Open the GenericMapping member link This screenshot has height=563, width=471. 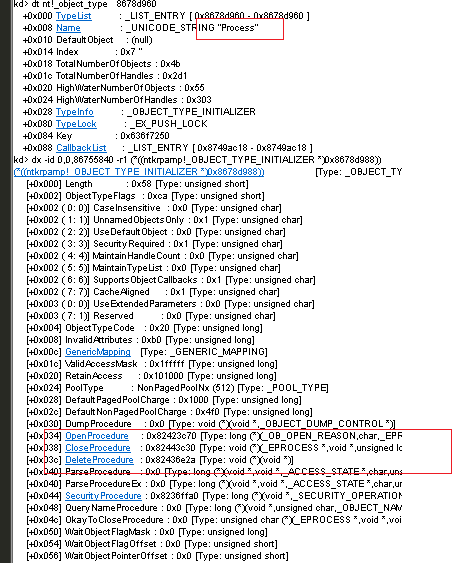98,352
